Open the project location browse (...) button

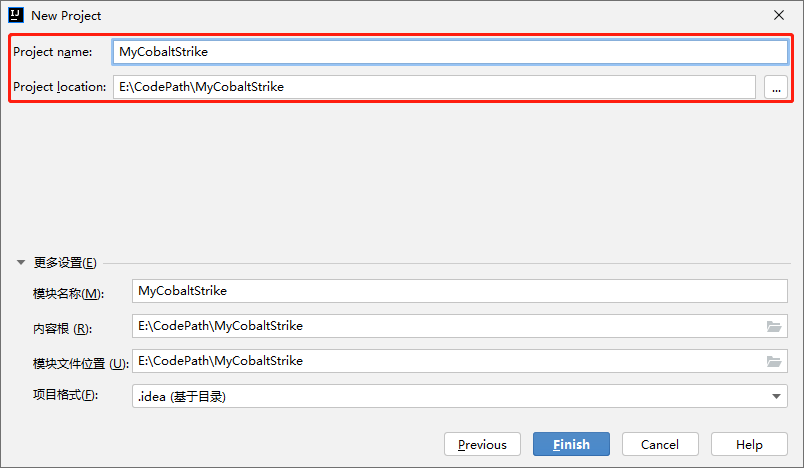point(776,87)
